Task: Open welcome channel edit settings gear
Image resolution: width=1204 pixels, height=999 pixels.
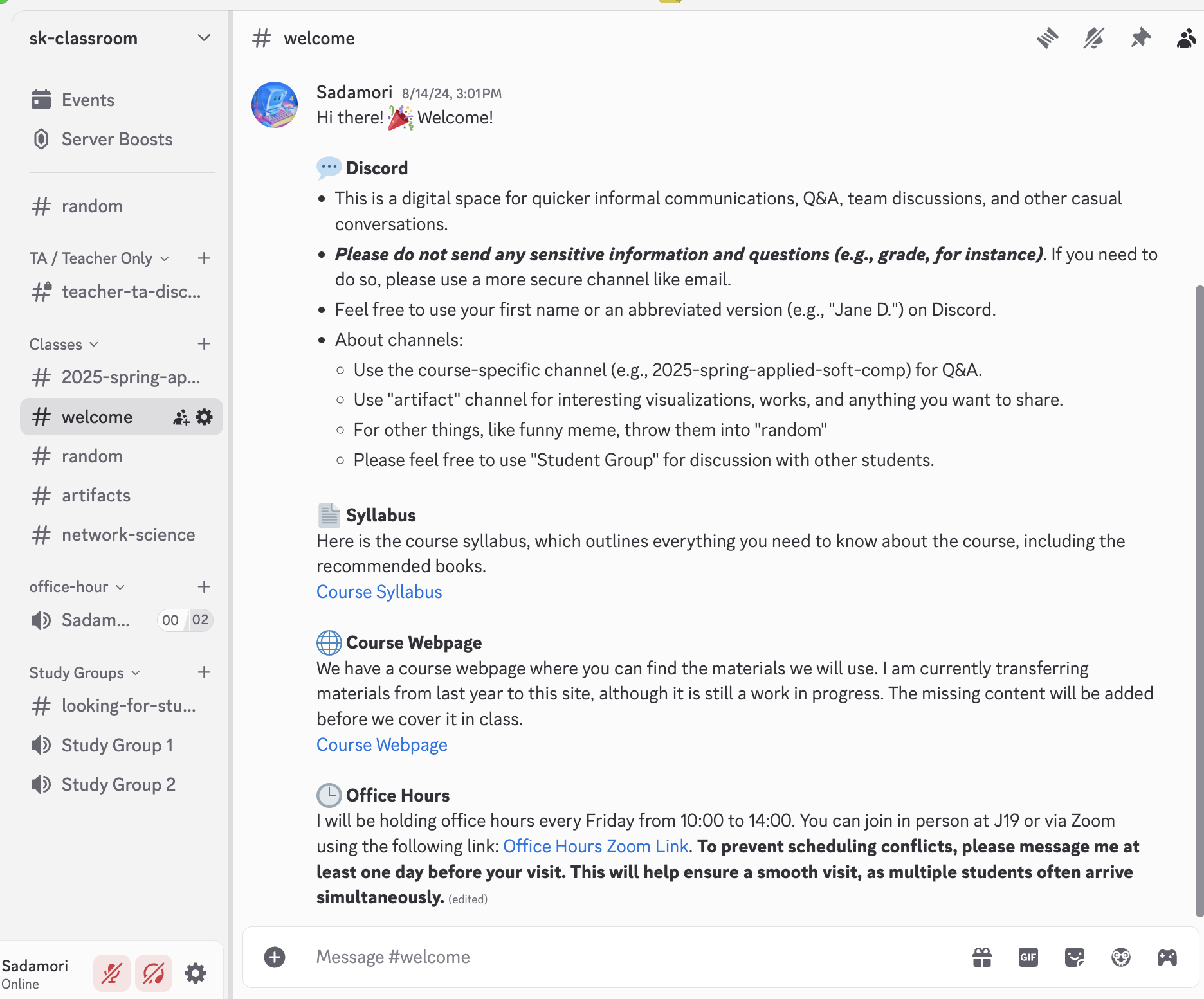Action: coord(205,417)
